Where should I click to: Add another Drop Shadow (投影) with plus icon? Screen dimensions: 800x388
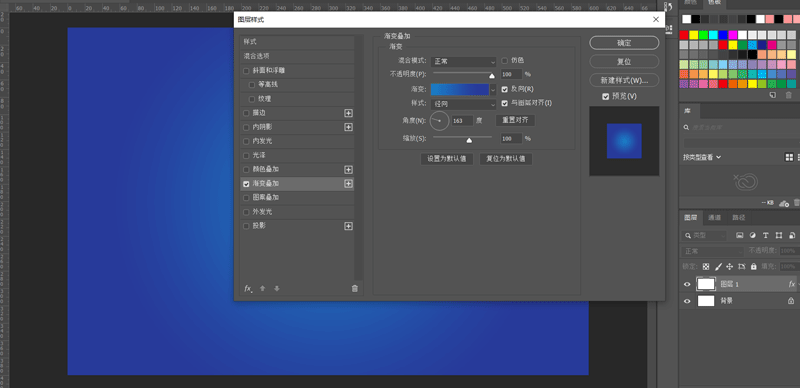(x=348, y=226)
